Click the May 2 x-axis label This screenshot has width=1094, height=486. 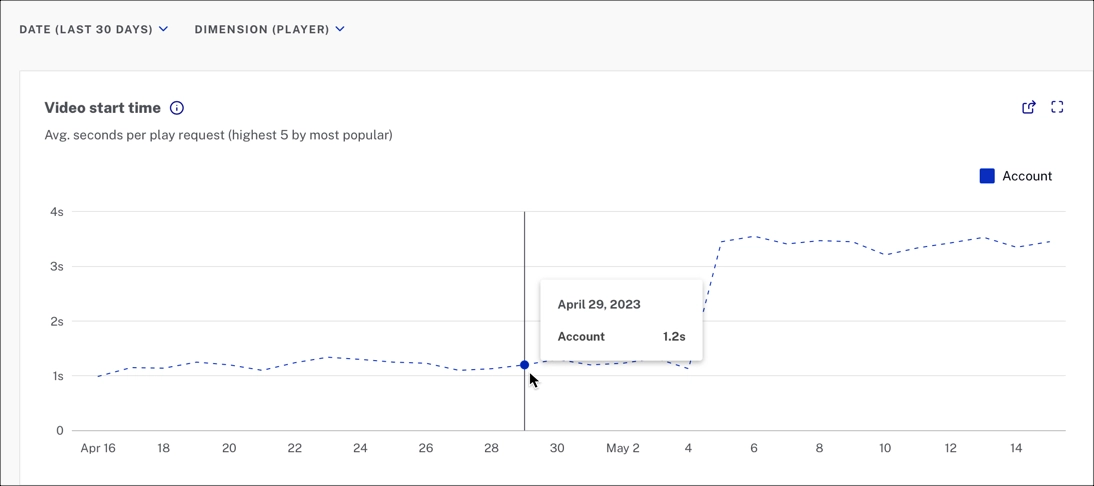[x=623, y=448]
